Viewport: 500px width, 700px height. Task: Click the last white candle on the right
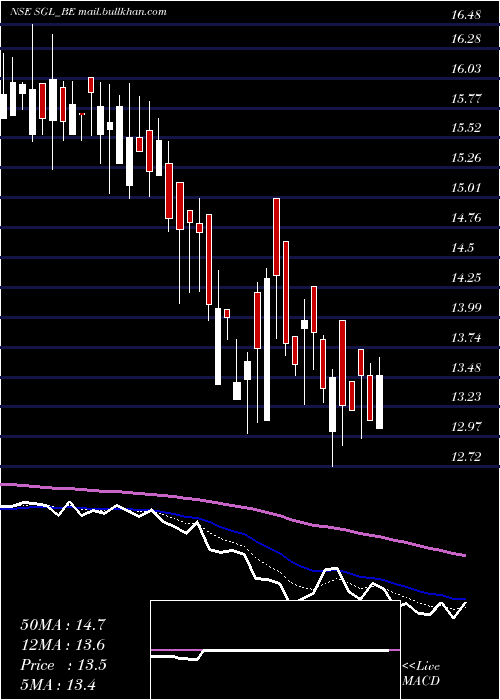point(379,402)
